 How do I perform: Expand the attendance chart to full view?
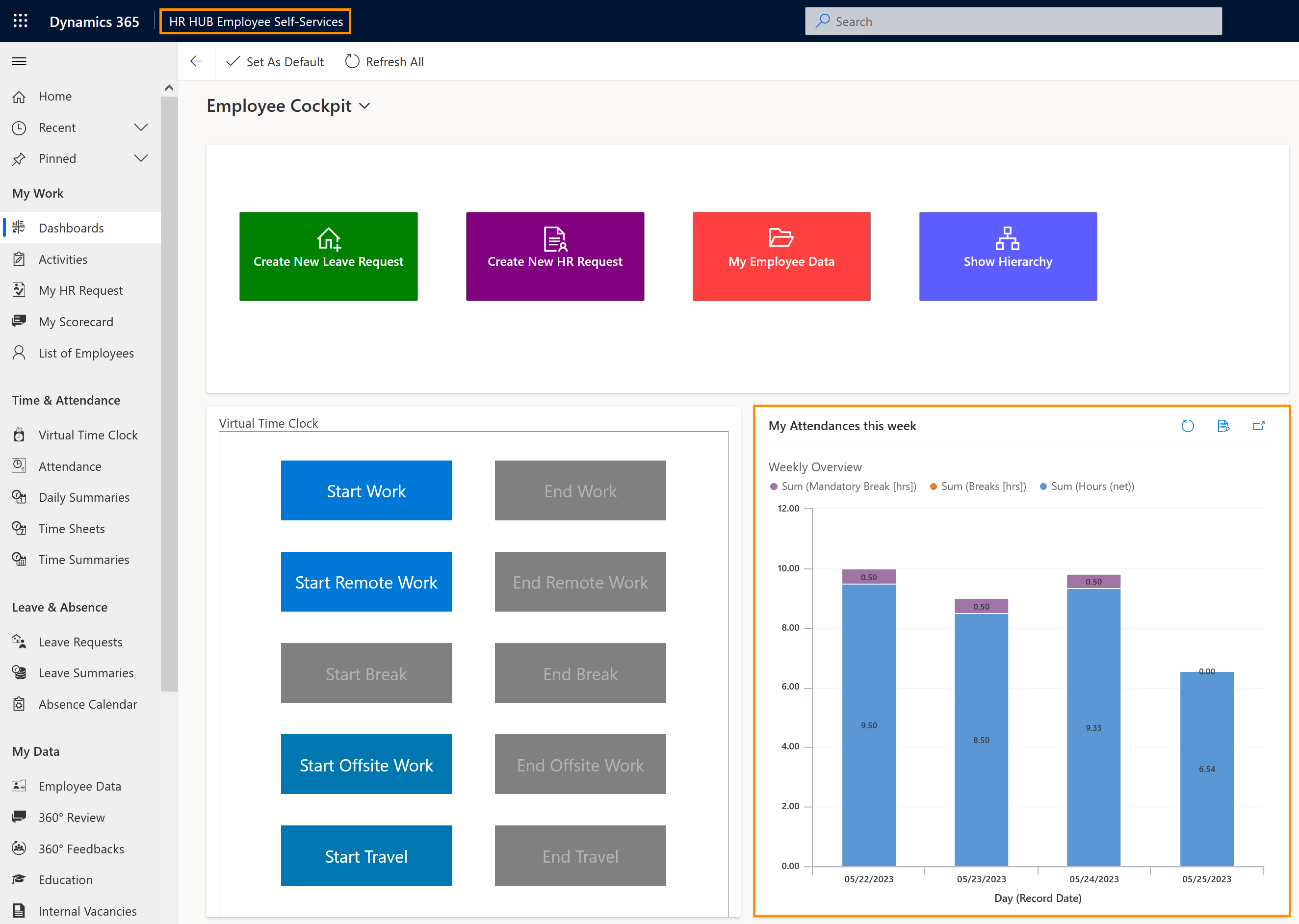pos(1259,426)
